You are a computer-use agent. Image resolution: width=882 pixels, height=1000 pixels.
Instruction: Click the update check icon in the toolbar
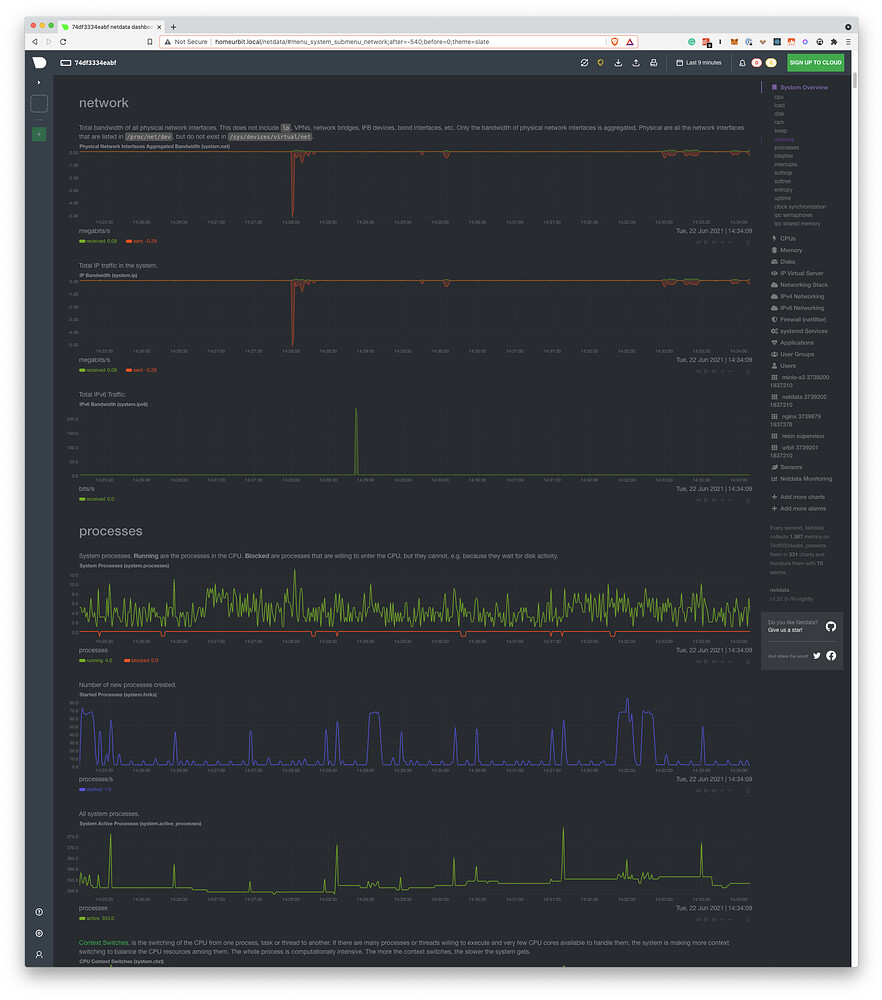(x=584, y=62)
